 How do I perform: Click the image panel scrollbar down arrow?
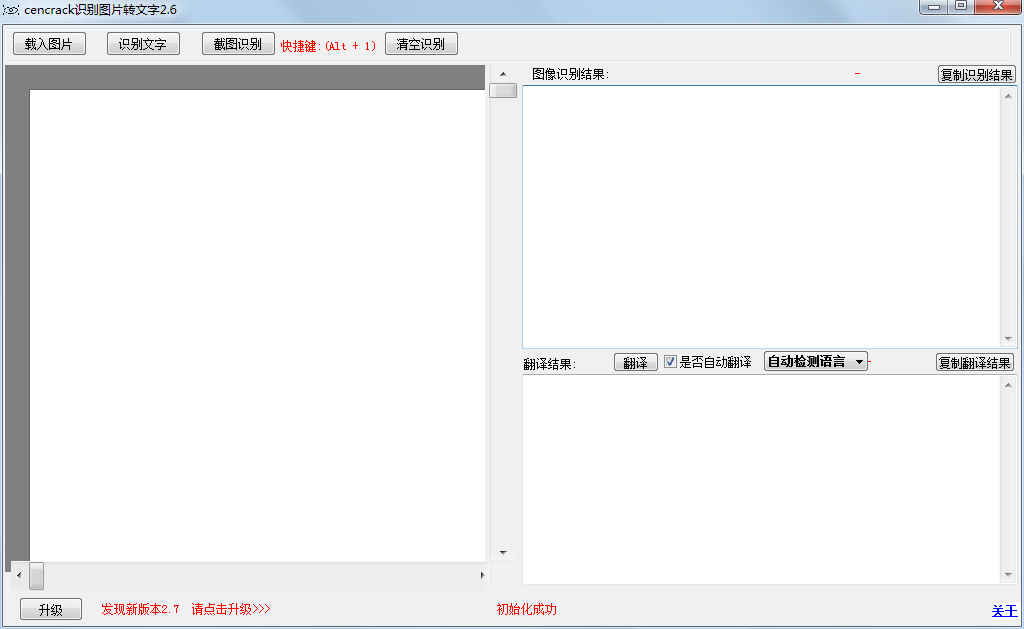click(503, 551)
